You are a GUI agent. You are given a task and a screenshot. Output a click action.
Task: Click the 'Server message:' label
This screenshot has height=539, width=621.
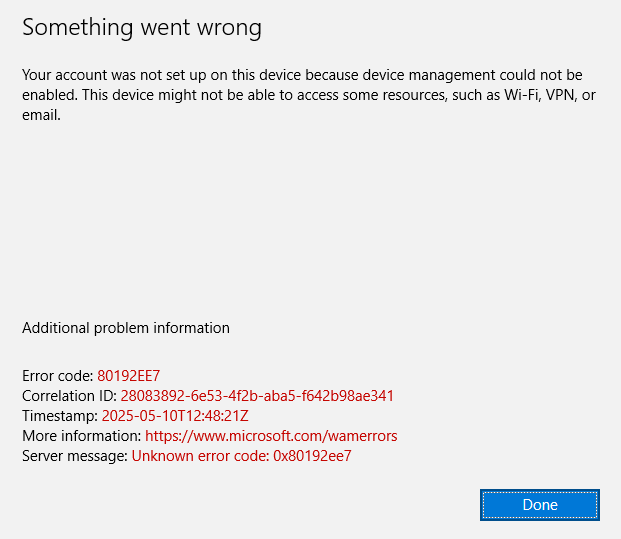click(x=75, y=456)
